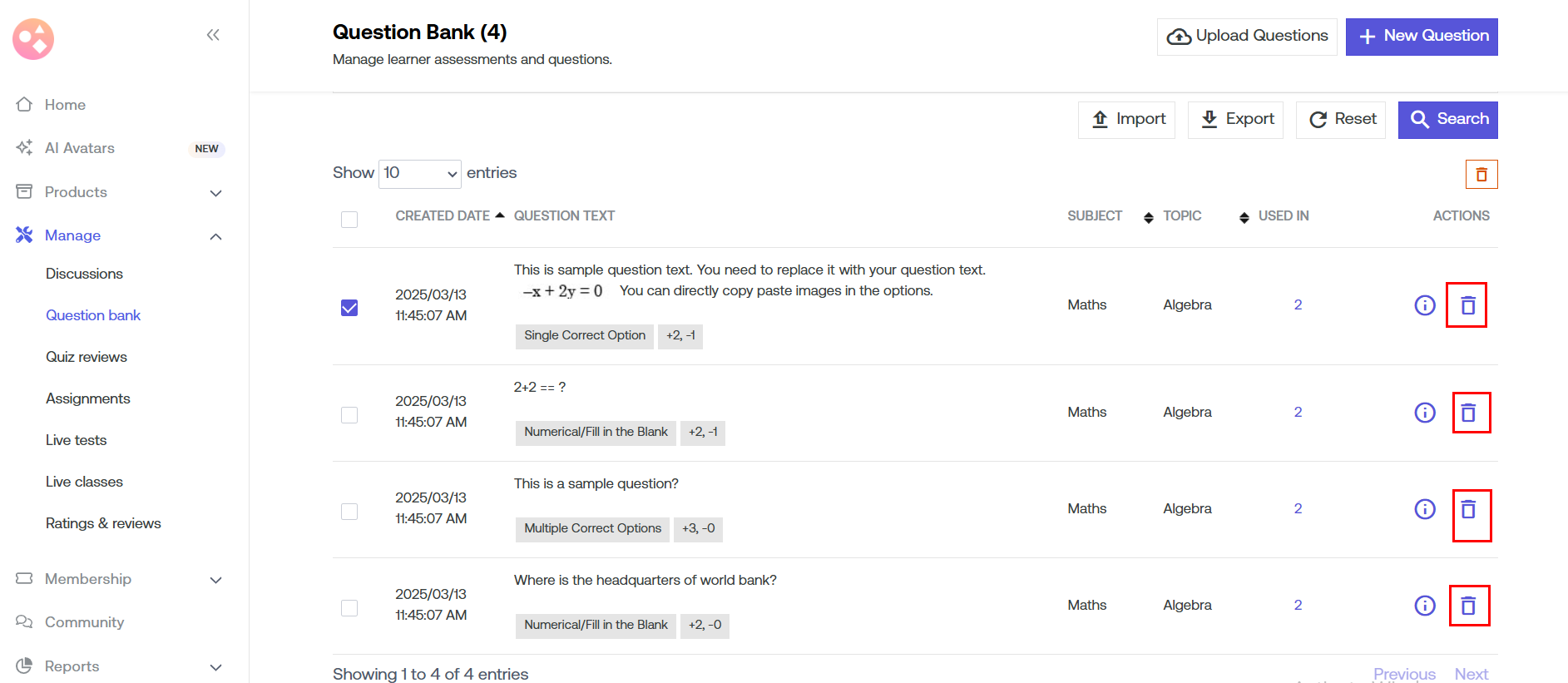
Task: Go to Live tests in sidebar
Action: pyautogui.click(x=77, y=440)
